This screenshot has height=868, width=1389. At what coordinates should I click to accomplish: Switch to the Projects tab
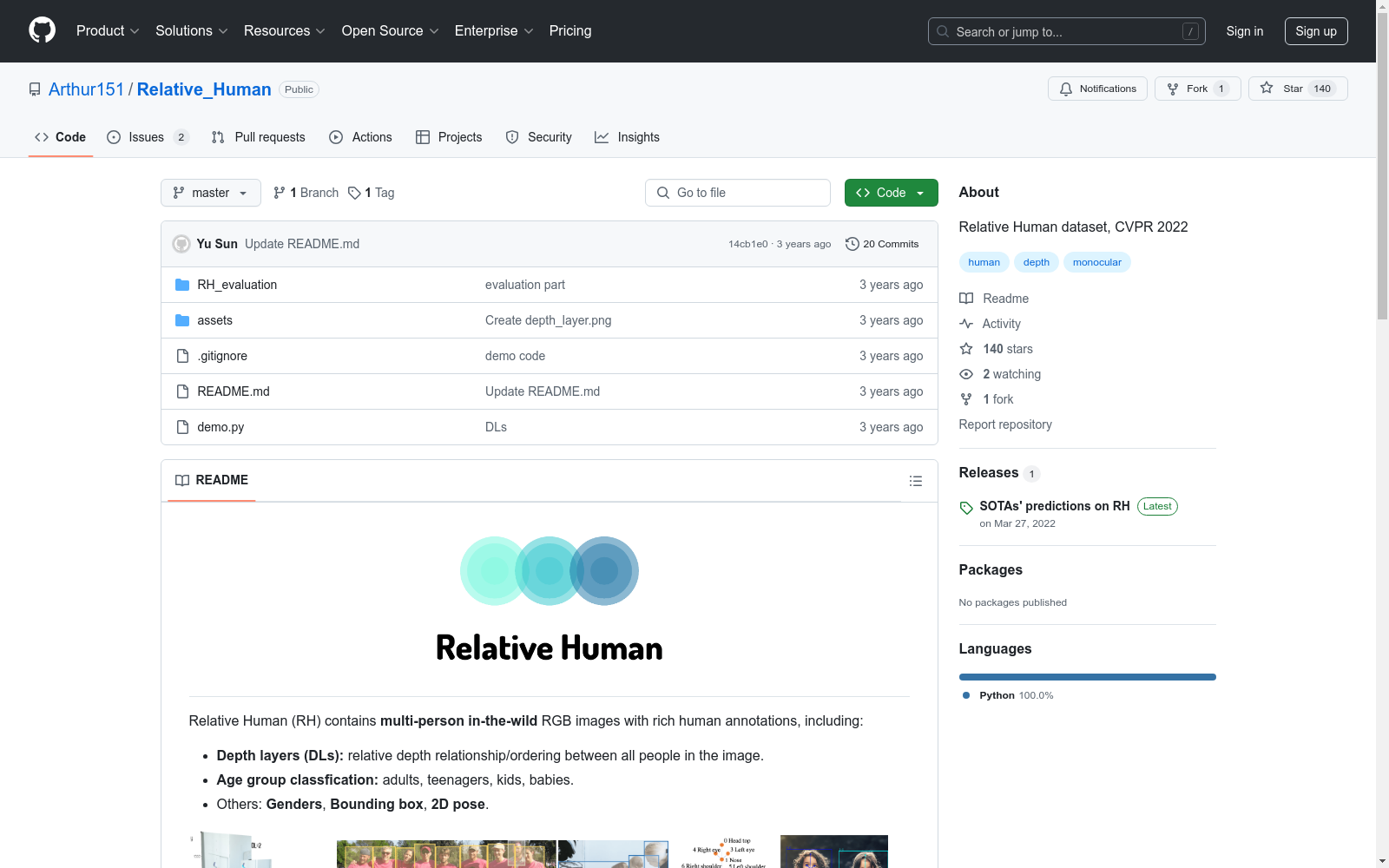[x=449, y=137]
